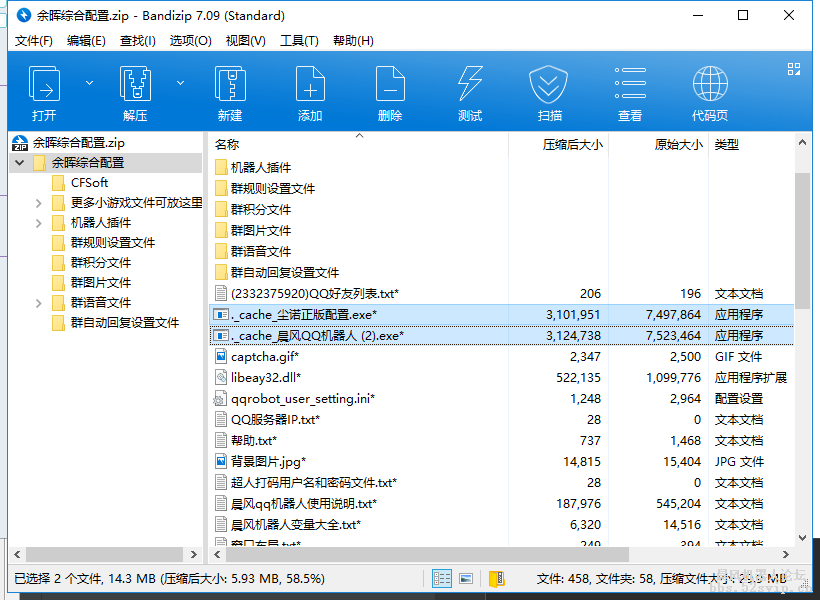Open dropdown arrow next to 打开
Image resolution: width=820 pixels, height=600 pixels.
[89, 83]
